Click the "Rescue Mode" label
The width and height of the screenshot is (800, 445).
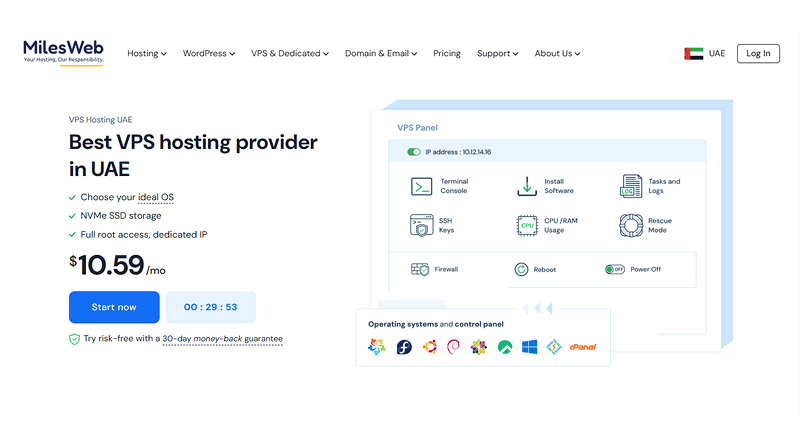click(x=660, y=226)
